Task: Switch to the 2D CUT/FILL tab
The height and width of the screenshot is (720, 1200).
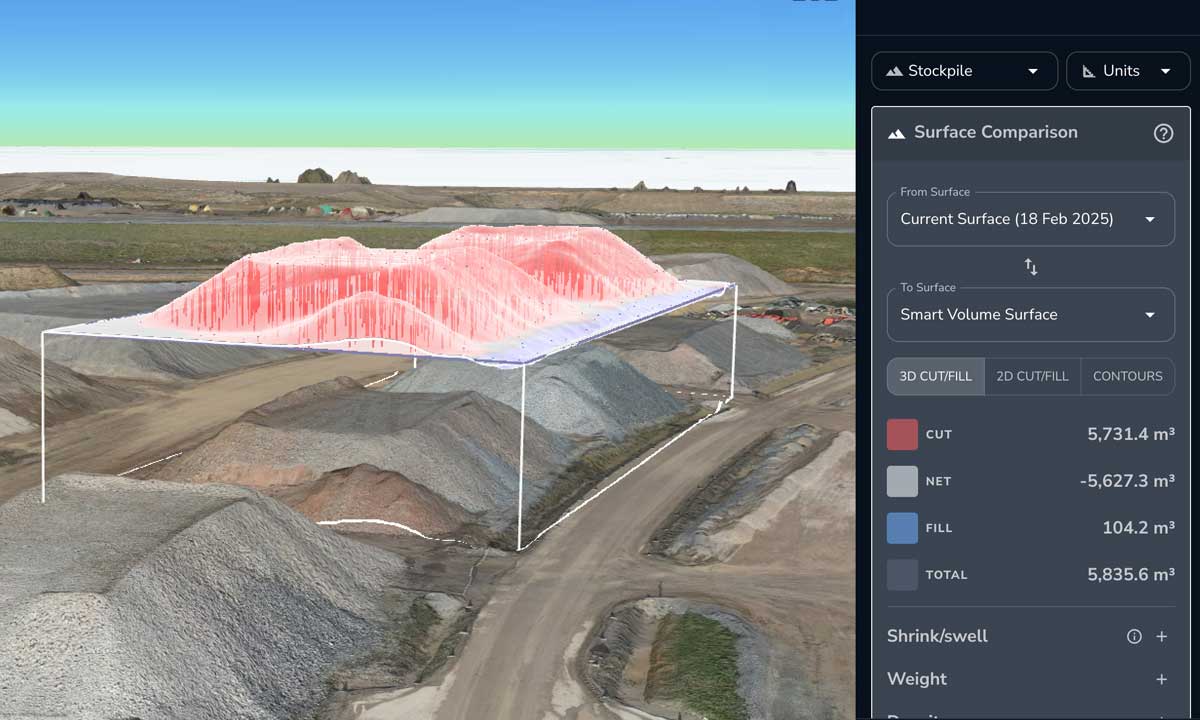Action: [x=1032, y=376]
